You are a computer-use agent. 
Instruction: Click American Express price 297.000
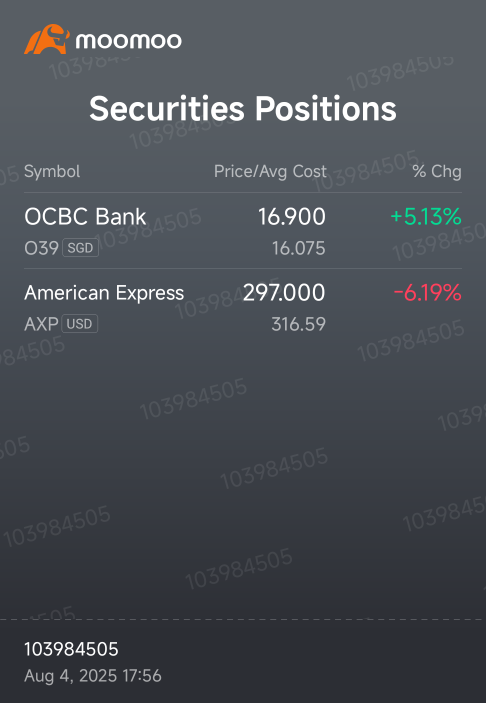pos(284,293)
